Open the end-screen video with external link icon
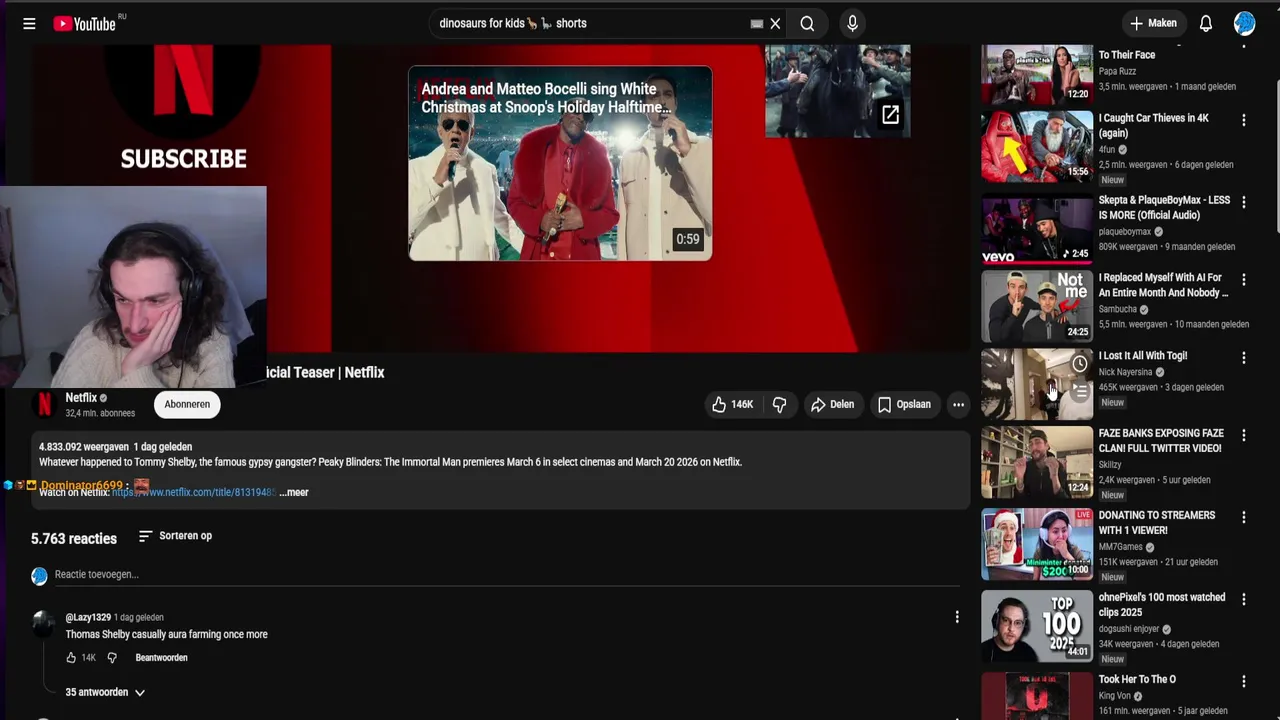This screenshot has height=720, width=1280. coord(837,90)
